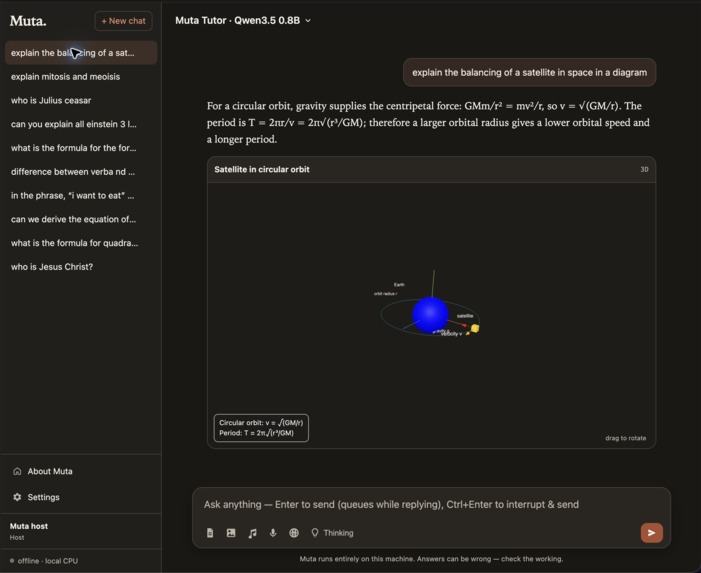Click the disclaimer 'Muta runs entirely on this machine'
Image resolution: width=701 pixels, height=573 pixels.
[x=431, y=559]
